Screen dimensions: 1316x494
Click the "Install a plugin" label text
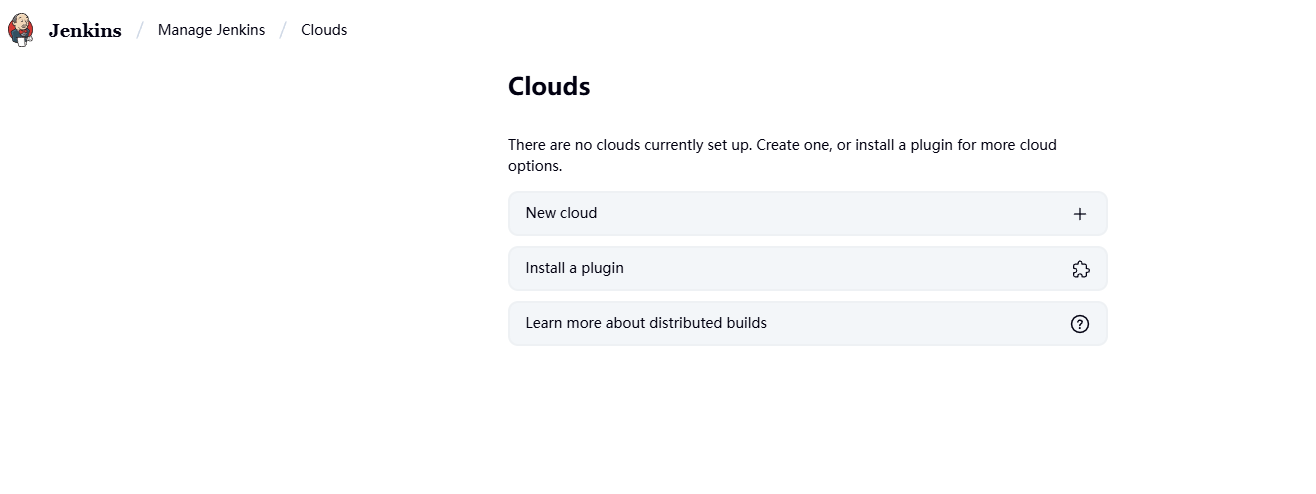(x=575, y=268)
